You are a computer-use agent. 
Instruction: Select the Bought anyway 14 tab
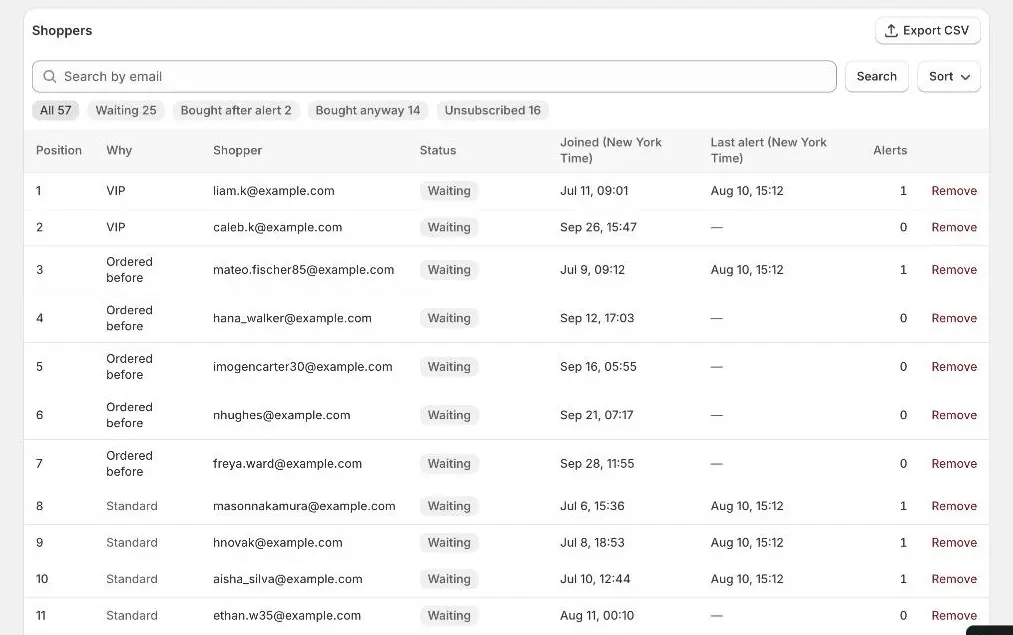(368, 110)
